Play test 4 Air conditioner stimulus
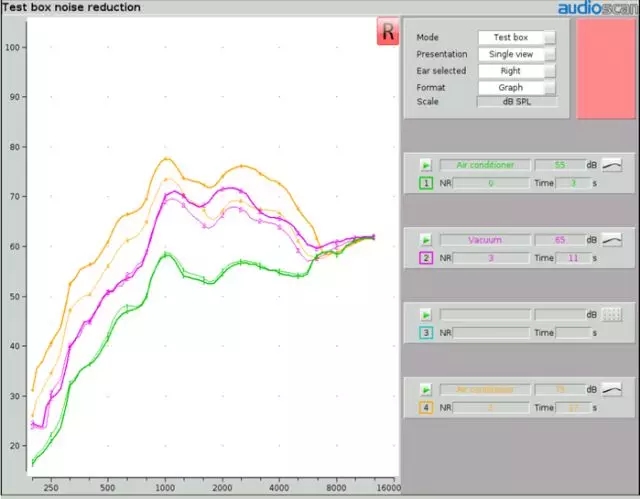 tap(425, 389)
